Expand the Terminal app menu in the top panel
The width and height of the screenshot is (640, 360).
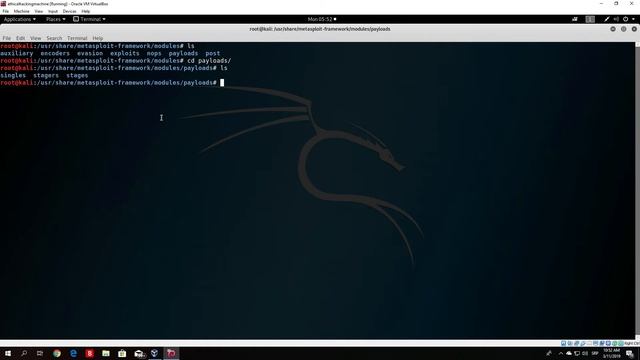tap(89, 19)
